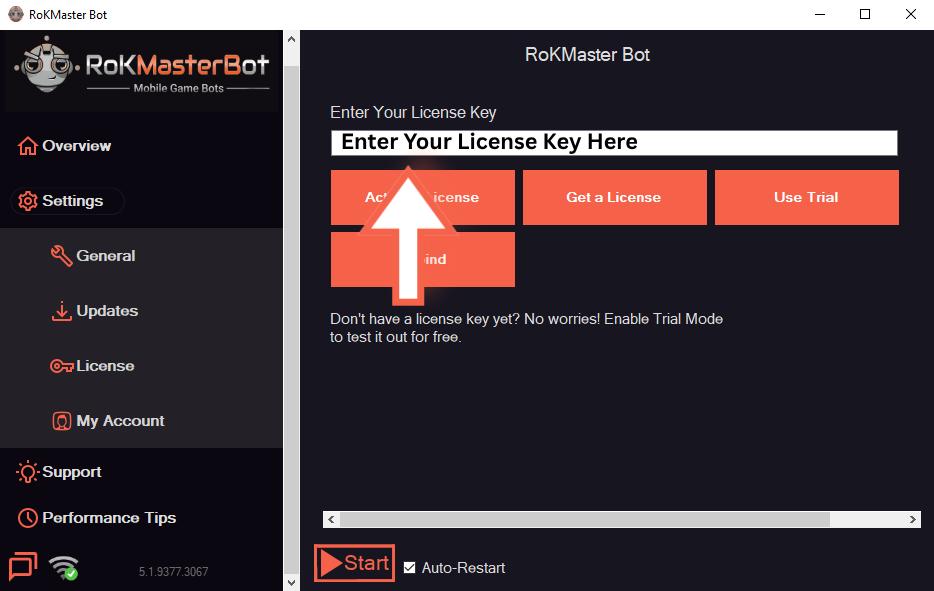The width and height of the screenshot is (934, 591).
Task: Click the horizontal scrollbar thumb
Action: (x=585, y=520)
